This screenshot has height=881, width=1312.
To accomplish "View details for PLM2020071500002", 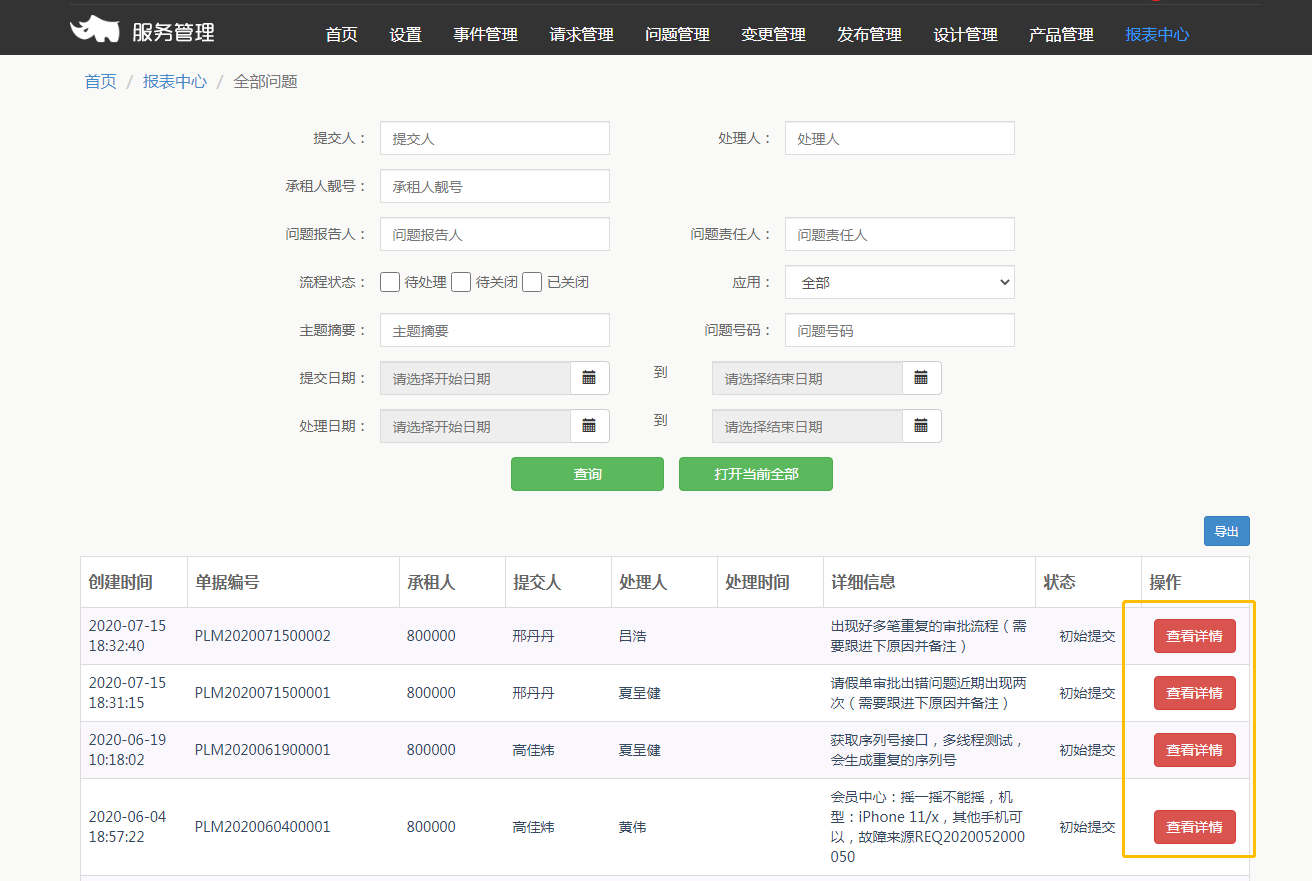I will point(1194,636).
